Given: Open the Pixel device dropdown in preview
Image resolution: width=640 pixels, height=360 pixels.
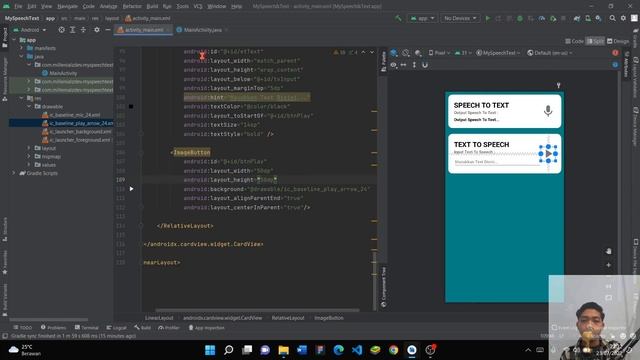Looking at the screenshot, I should pyautogui.click(x=439, y=53).
